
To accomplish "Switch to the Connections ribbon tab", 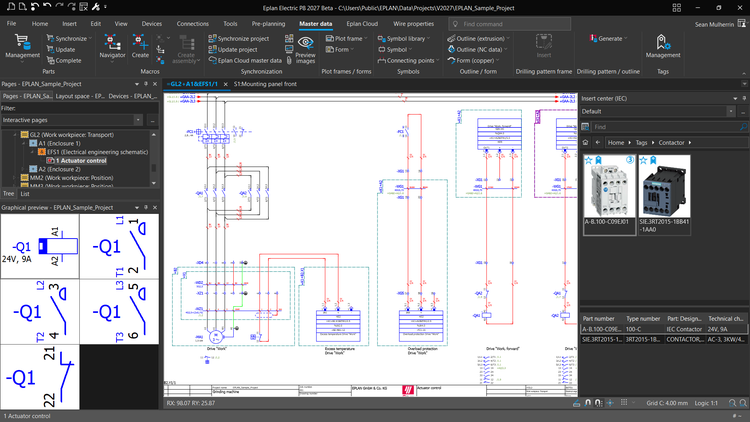I will [x=192, y=23].
